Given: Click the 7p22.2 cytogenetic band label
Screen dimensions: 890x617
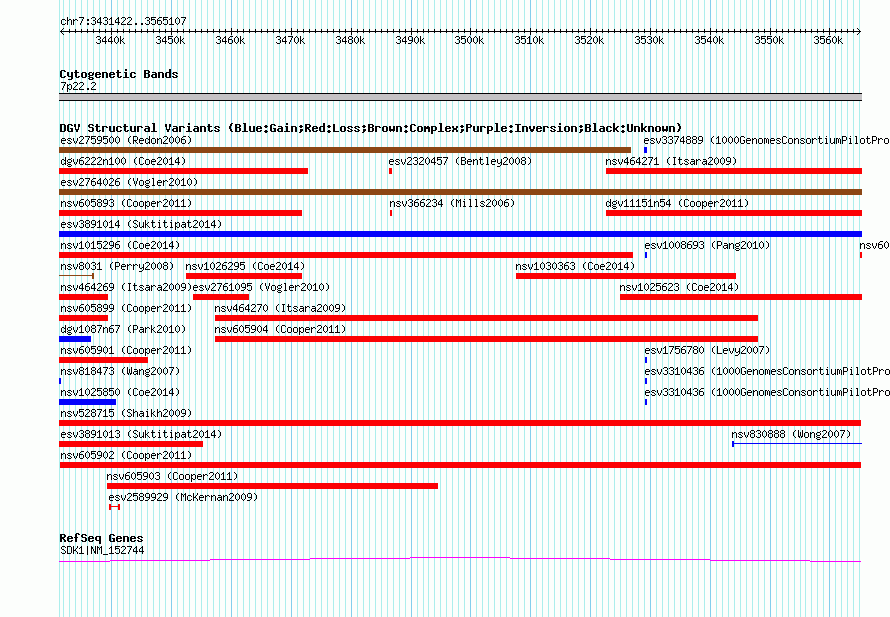Looking at the screenshot, I should [x=78, y=87].
